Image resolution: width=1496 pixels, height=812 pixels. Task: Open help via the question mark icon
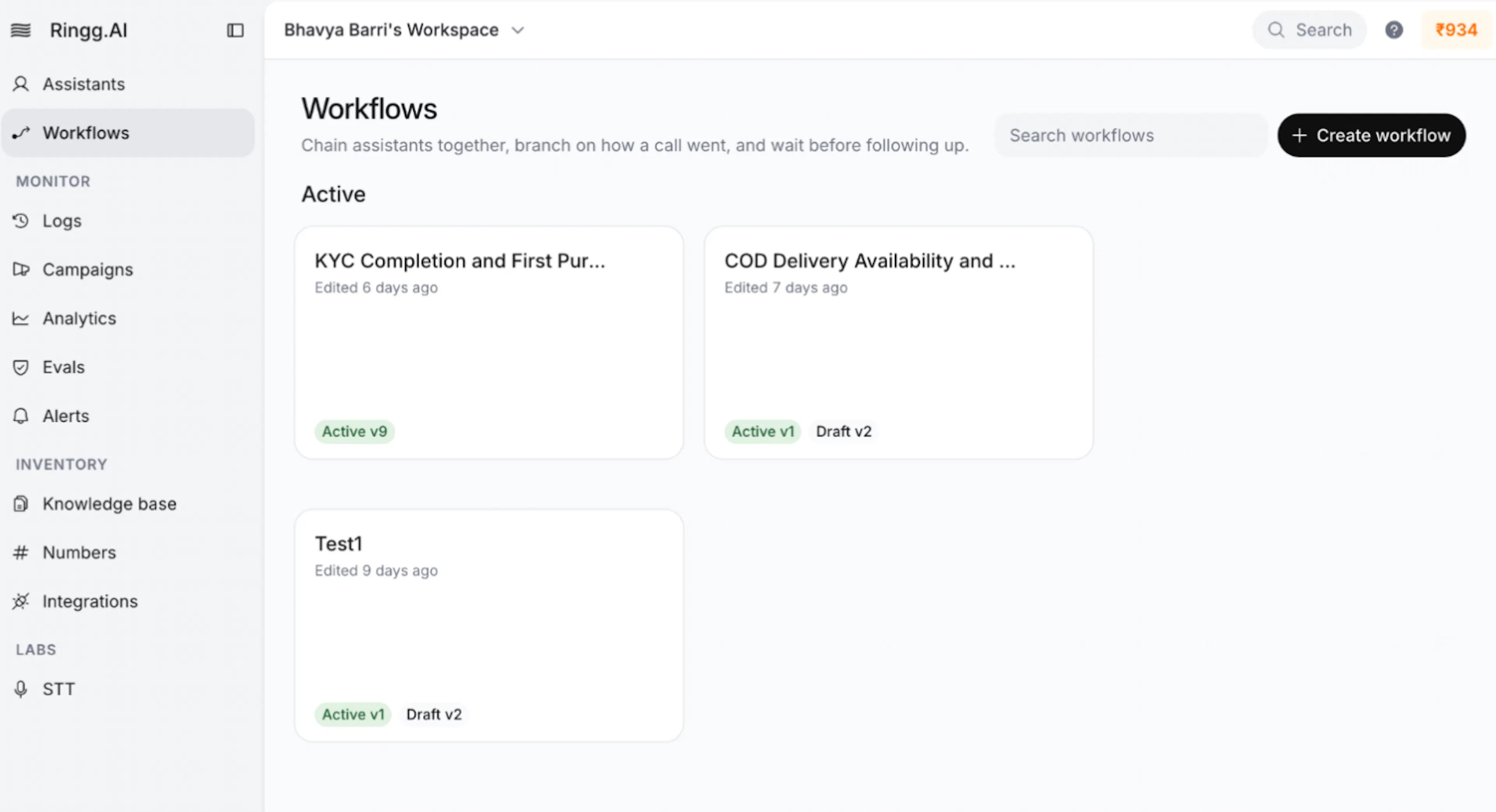tap(1394, 30)
